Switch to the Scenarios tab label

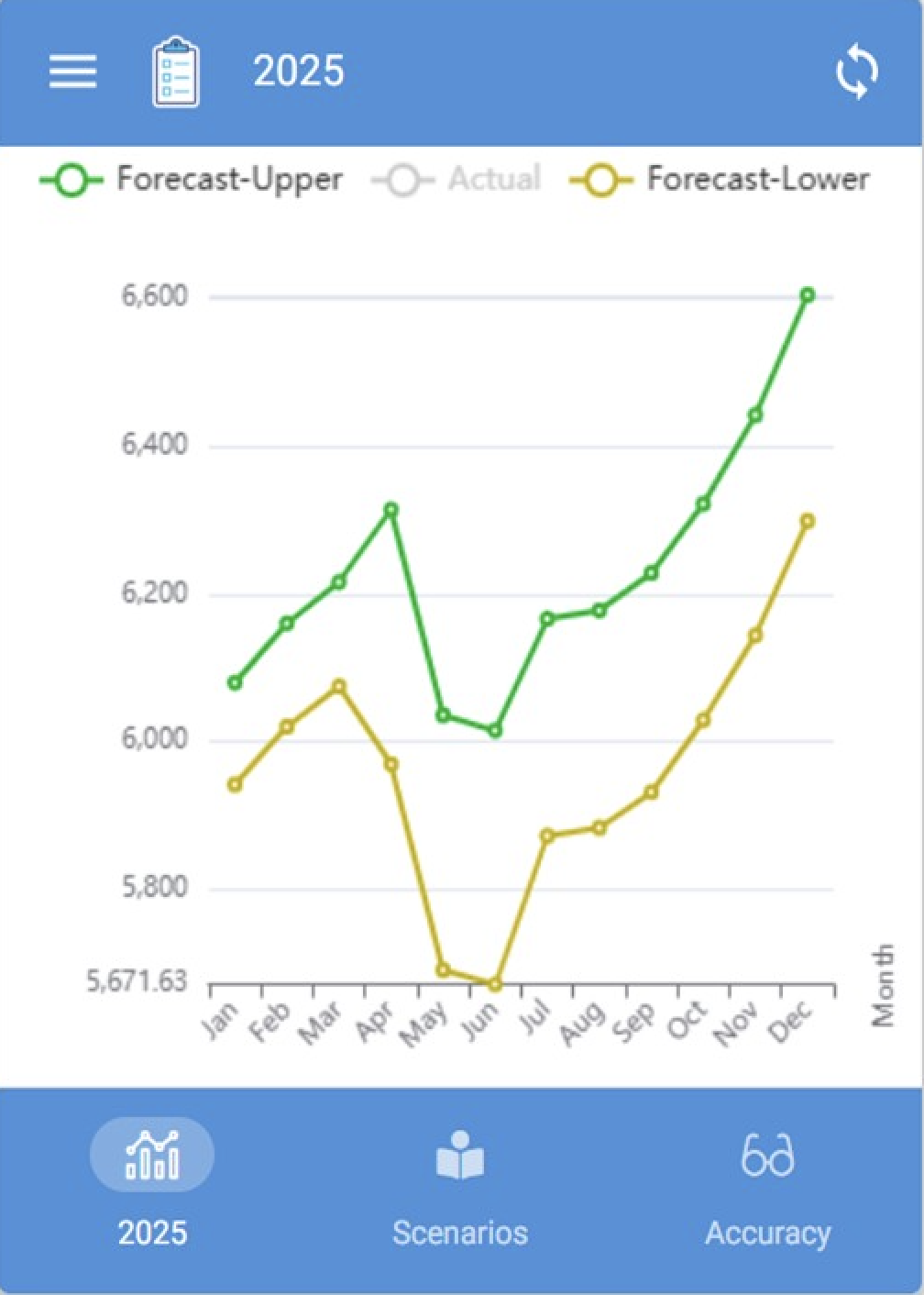[x=460, y=1233]
